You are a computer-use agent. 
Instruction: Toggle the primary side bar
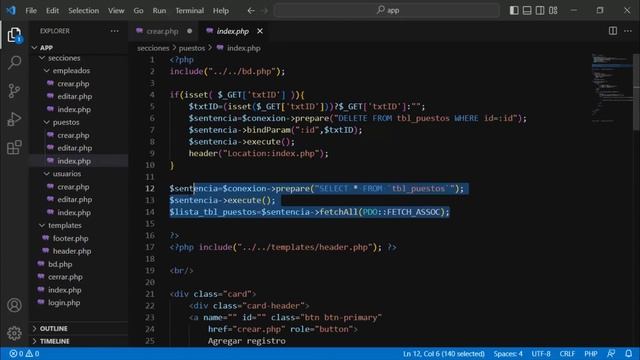[514, 10]
